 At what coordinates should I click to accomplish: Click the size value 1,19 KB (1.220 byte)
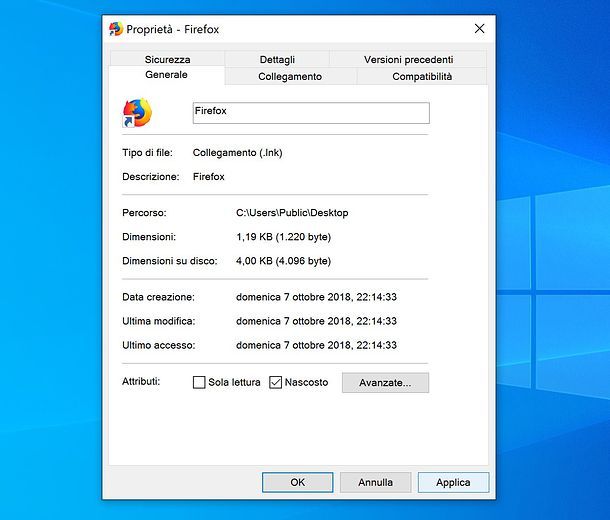(284, 237)
